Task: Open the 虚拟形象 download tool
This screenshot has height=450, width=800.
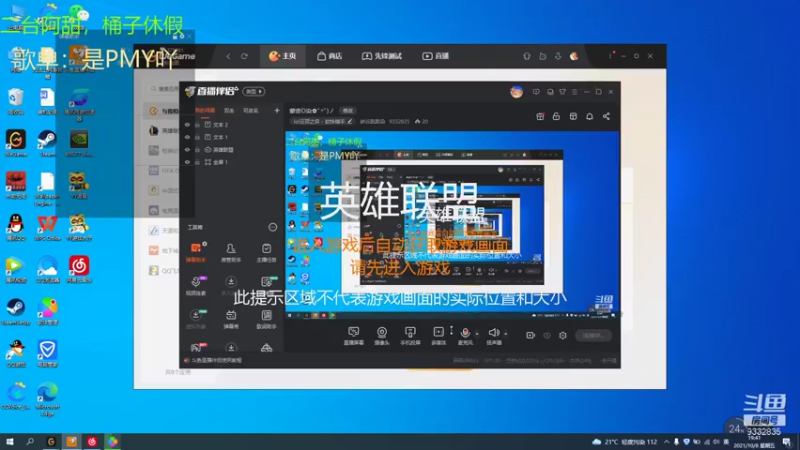Action: click(x=196, y=319)
